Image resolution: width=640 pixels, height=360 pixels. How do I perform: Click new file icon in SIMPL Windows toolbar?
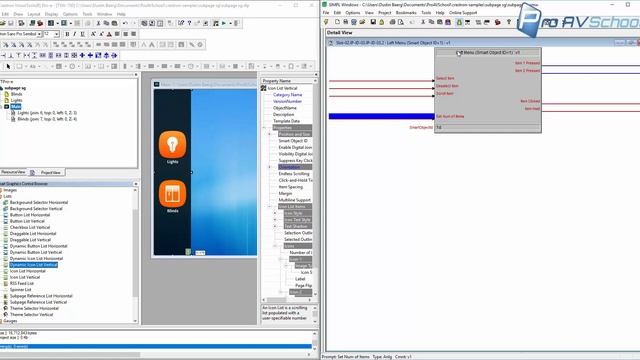[338, 22]
